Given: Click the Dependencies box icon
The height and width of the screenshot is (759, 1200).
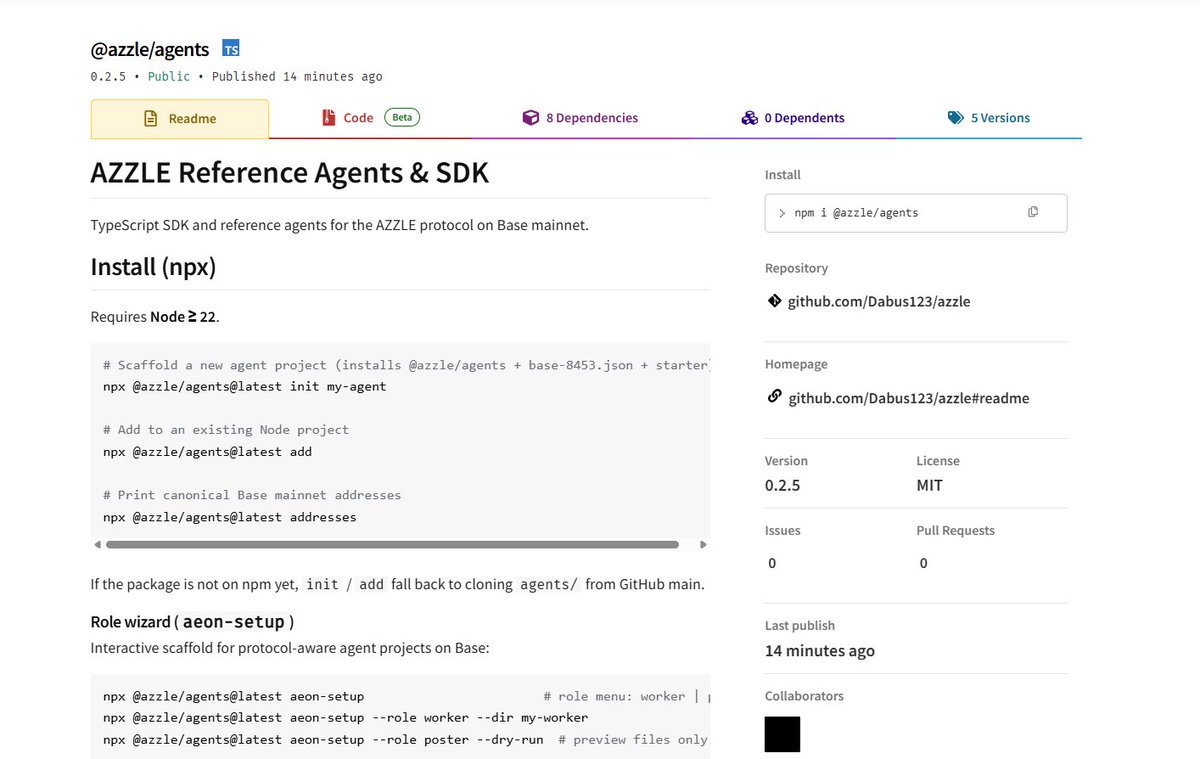Looking at the screenshot, I should point(531,118).
